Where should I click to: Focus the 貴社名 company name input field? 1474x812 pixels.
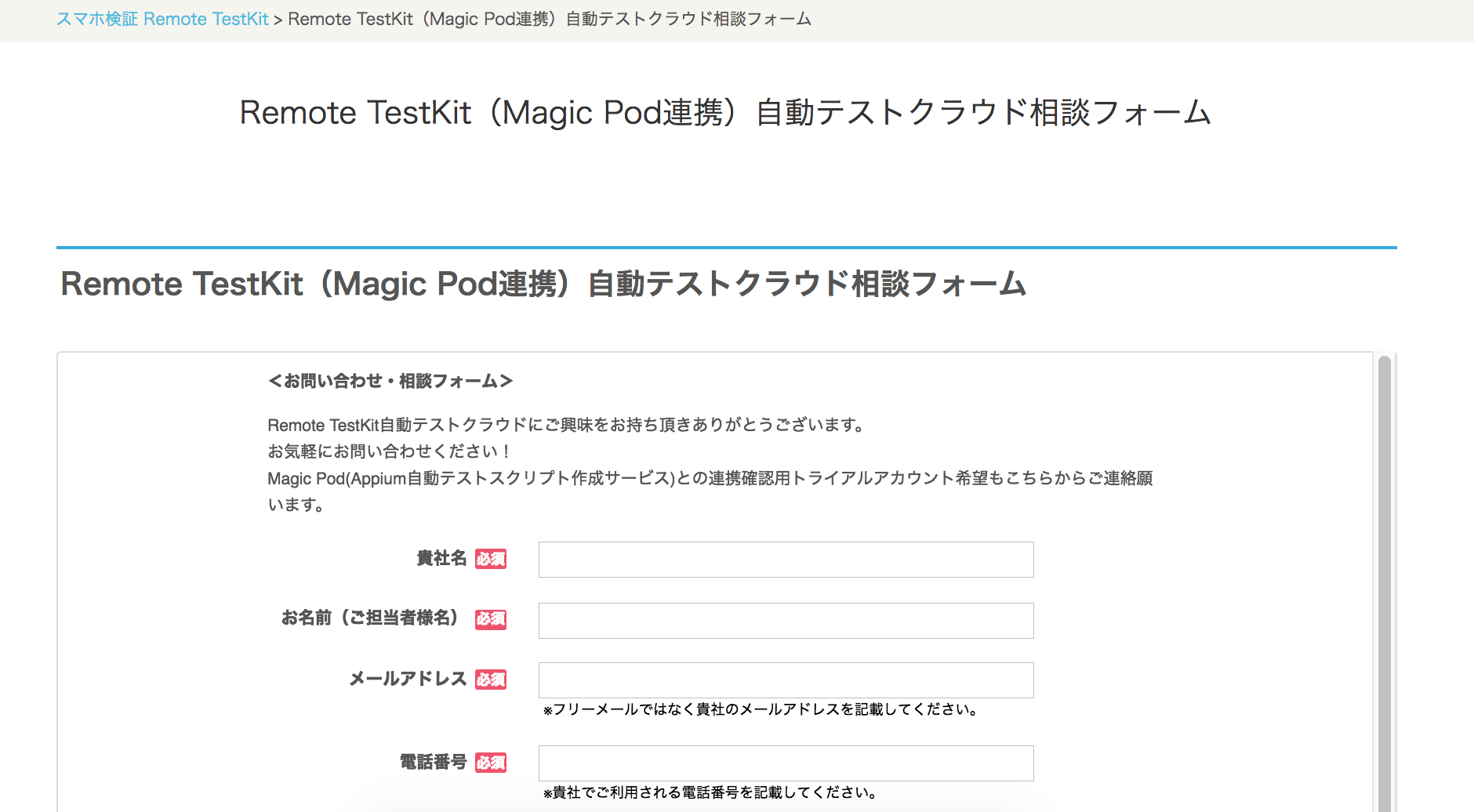pos(786,560)
